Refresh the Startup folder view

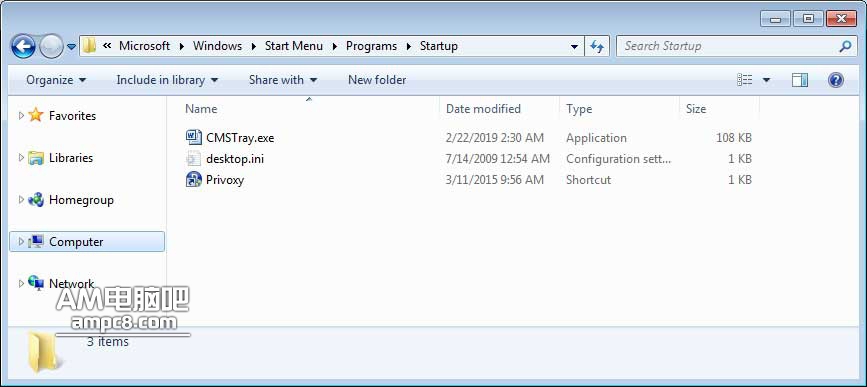coord(597,46)
